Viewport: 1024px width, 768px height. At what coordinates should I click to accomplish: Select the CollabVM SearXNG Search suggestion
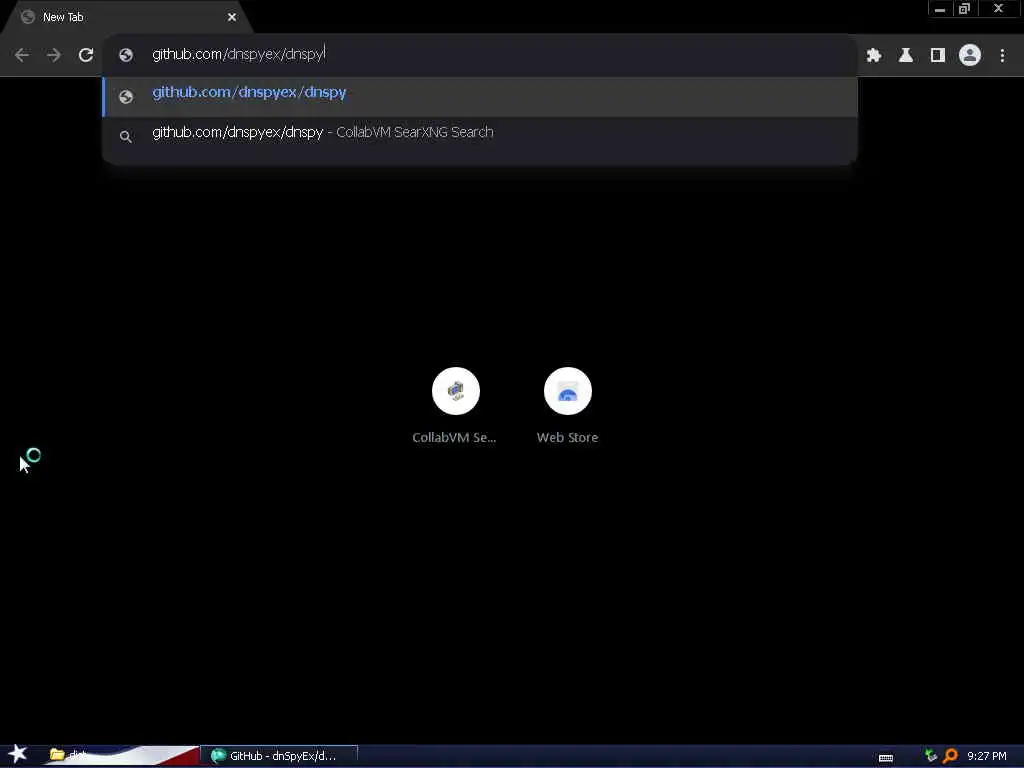(x=480, y=134)
